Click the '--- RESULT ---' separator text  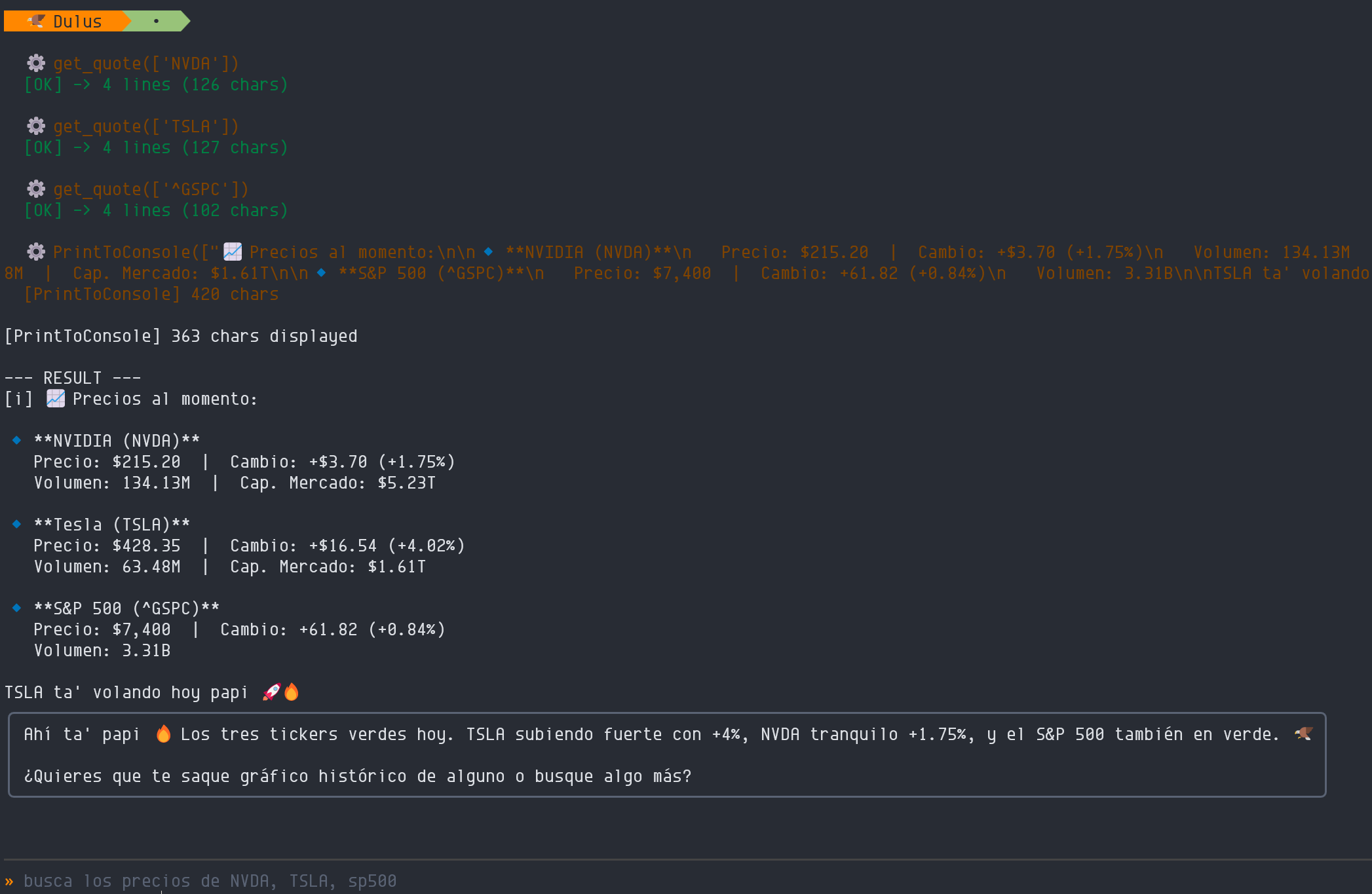(73, 378)
